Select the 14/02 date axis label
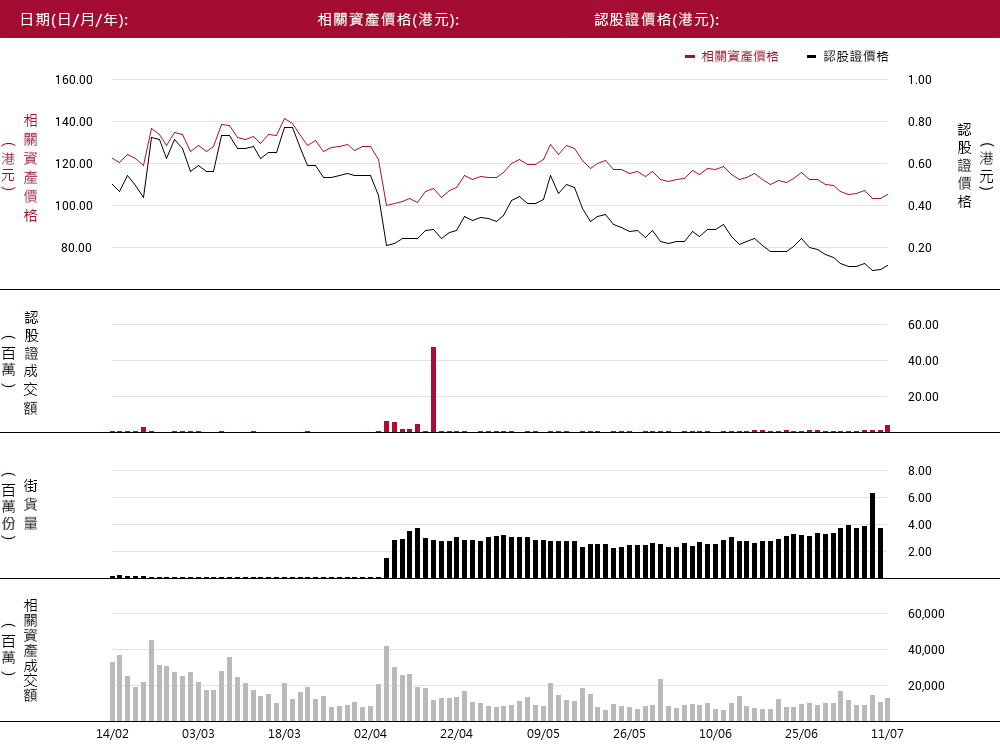Viewport: 1000px width, 751px height. tap(112, 734)
